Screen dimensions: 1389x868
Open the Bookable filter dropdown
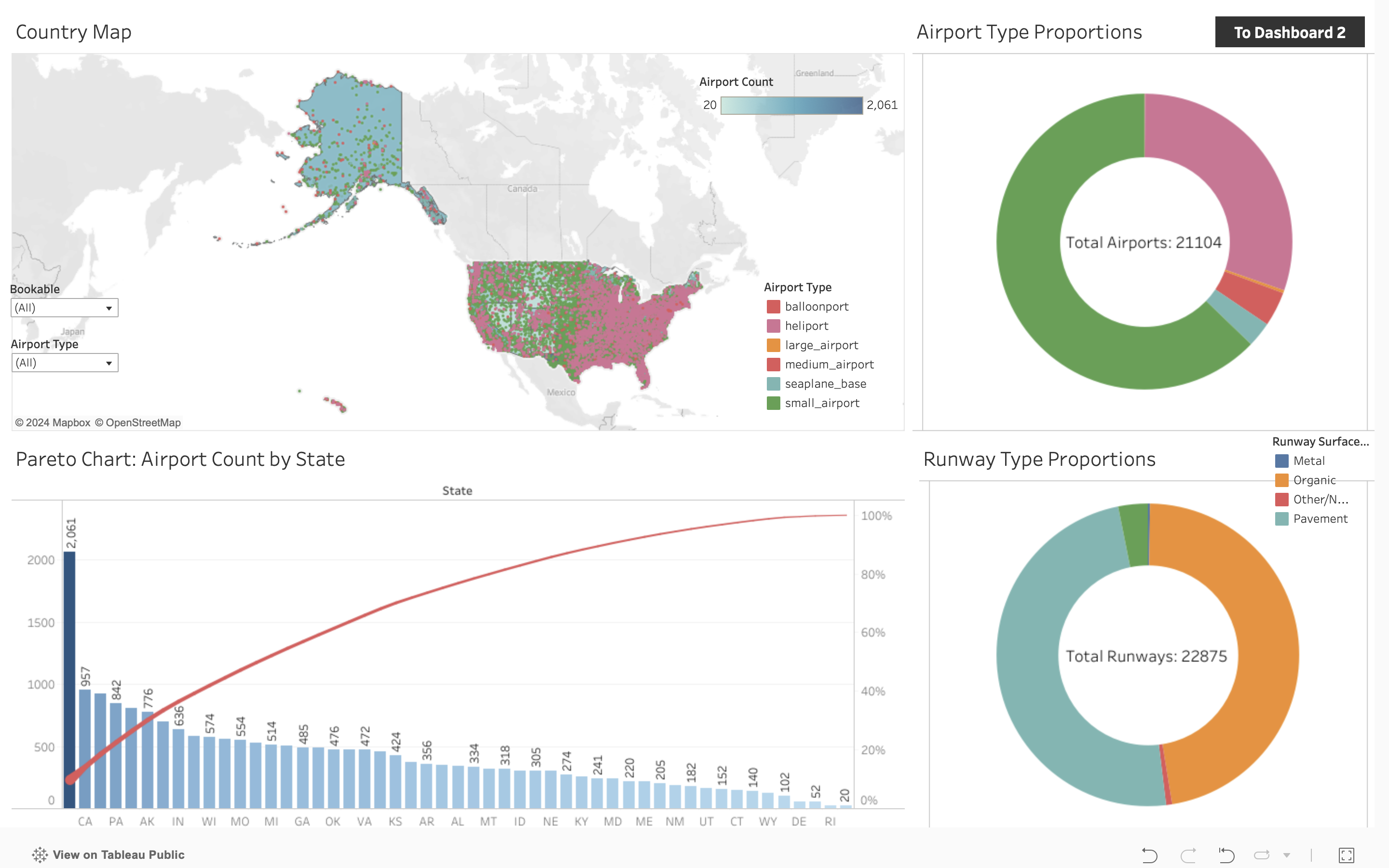click(x=64, y=308)
